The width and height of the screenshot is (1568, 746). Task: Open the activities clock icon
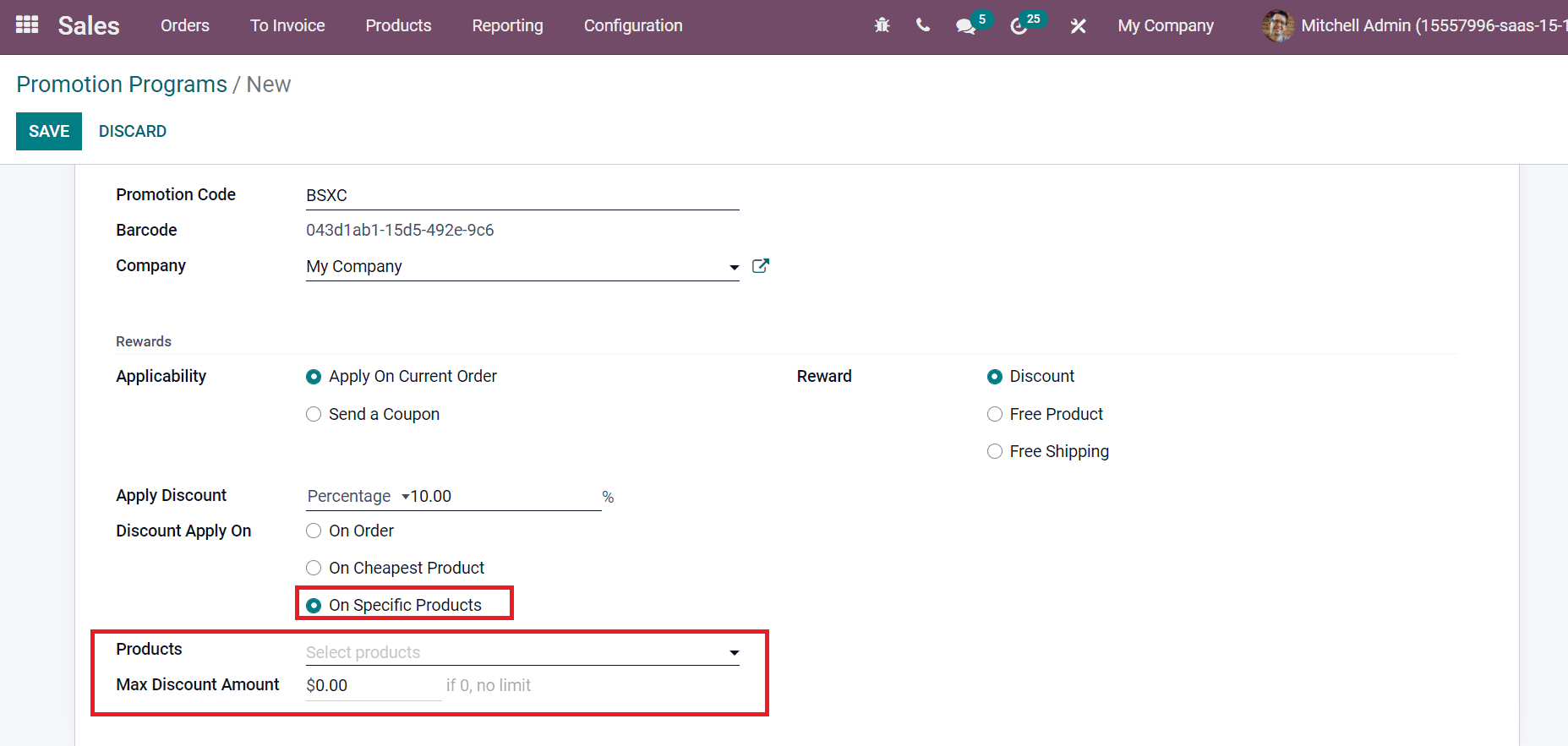tap(1019, 26)
